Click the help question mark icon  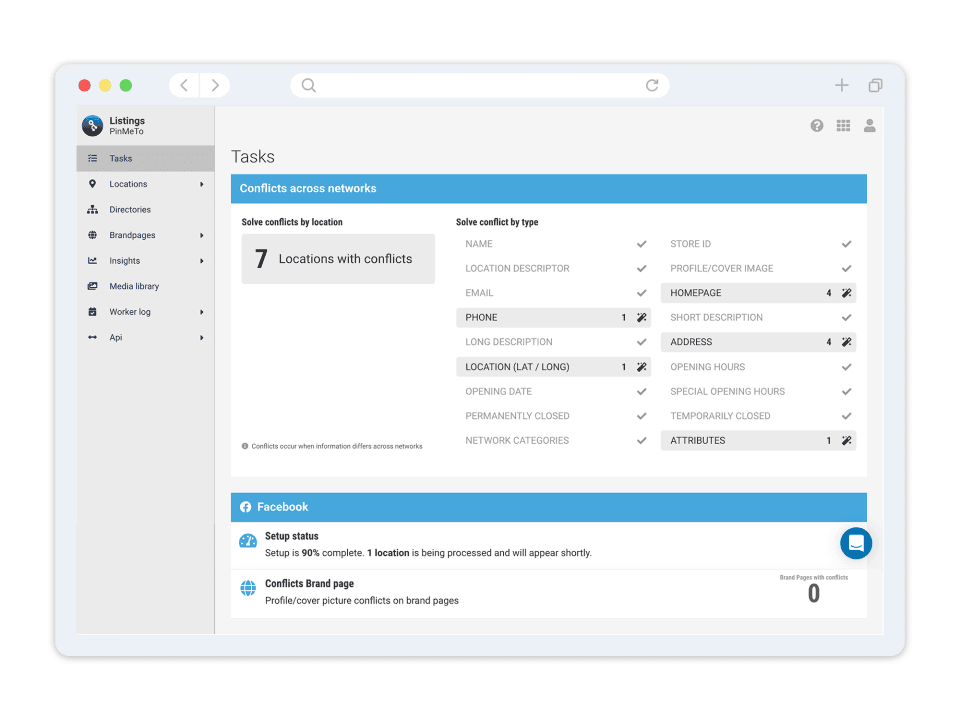coord(817,126)
